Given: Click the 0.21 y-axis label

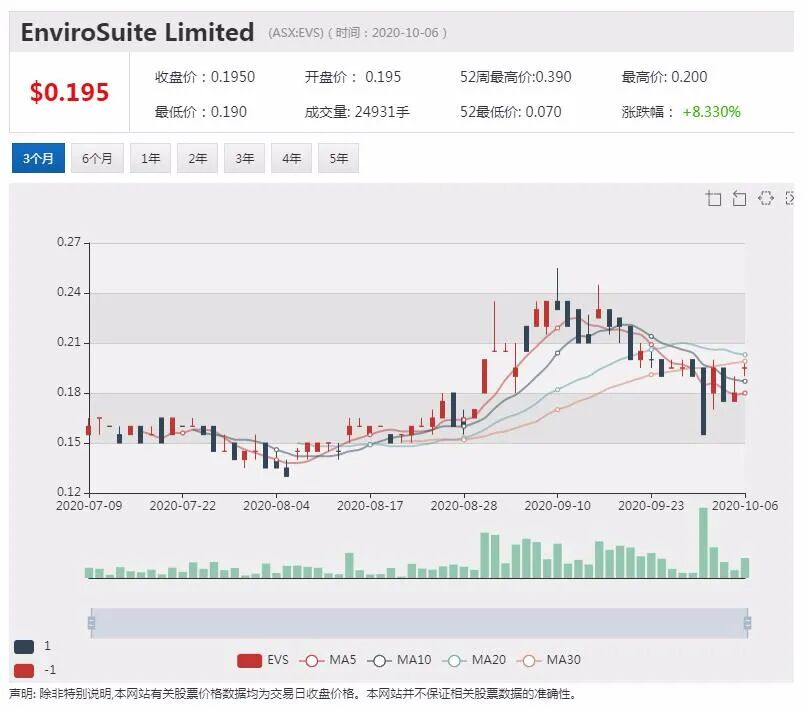Looking at the screenshot, I should coord(69,342).
